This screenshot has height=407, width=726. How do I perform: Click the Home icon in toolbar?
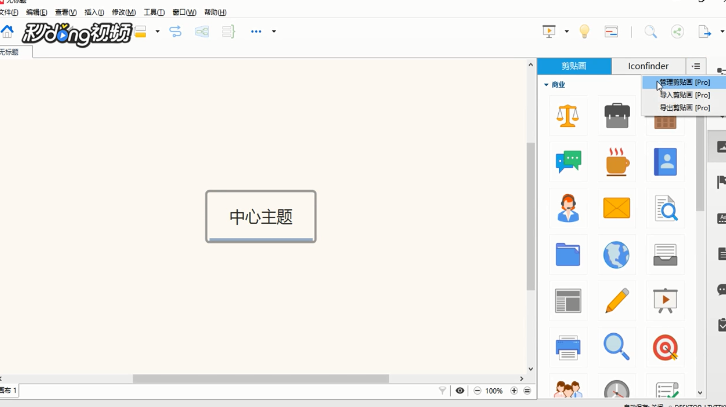(x=7, y=31)
